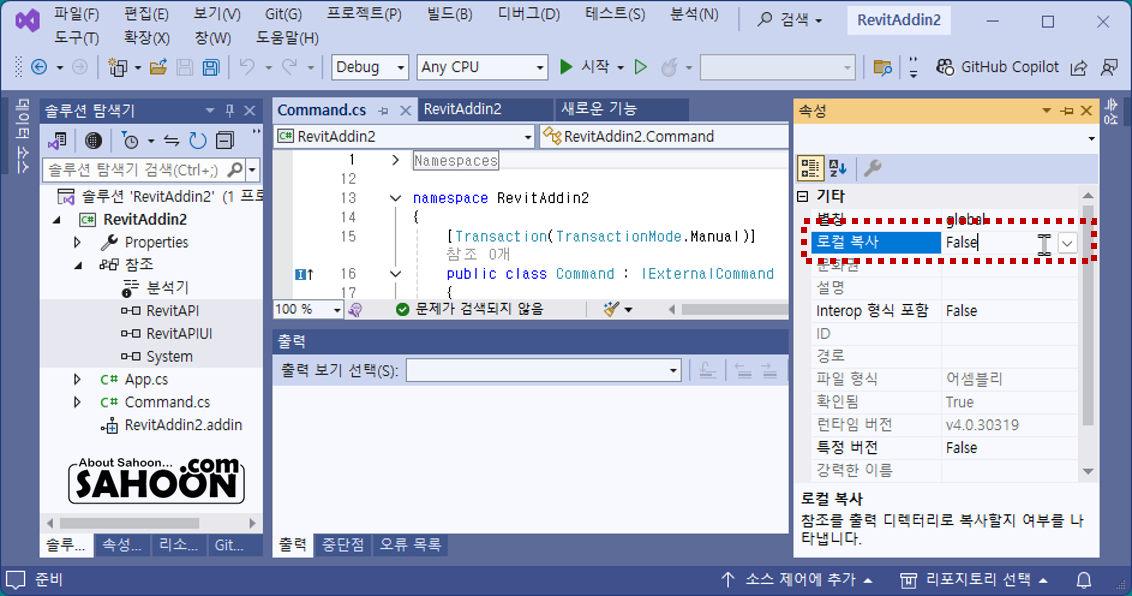Click the 검색 search button in title bar

[x=789, y=20]
